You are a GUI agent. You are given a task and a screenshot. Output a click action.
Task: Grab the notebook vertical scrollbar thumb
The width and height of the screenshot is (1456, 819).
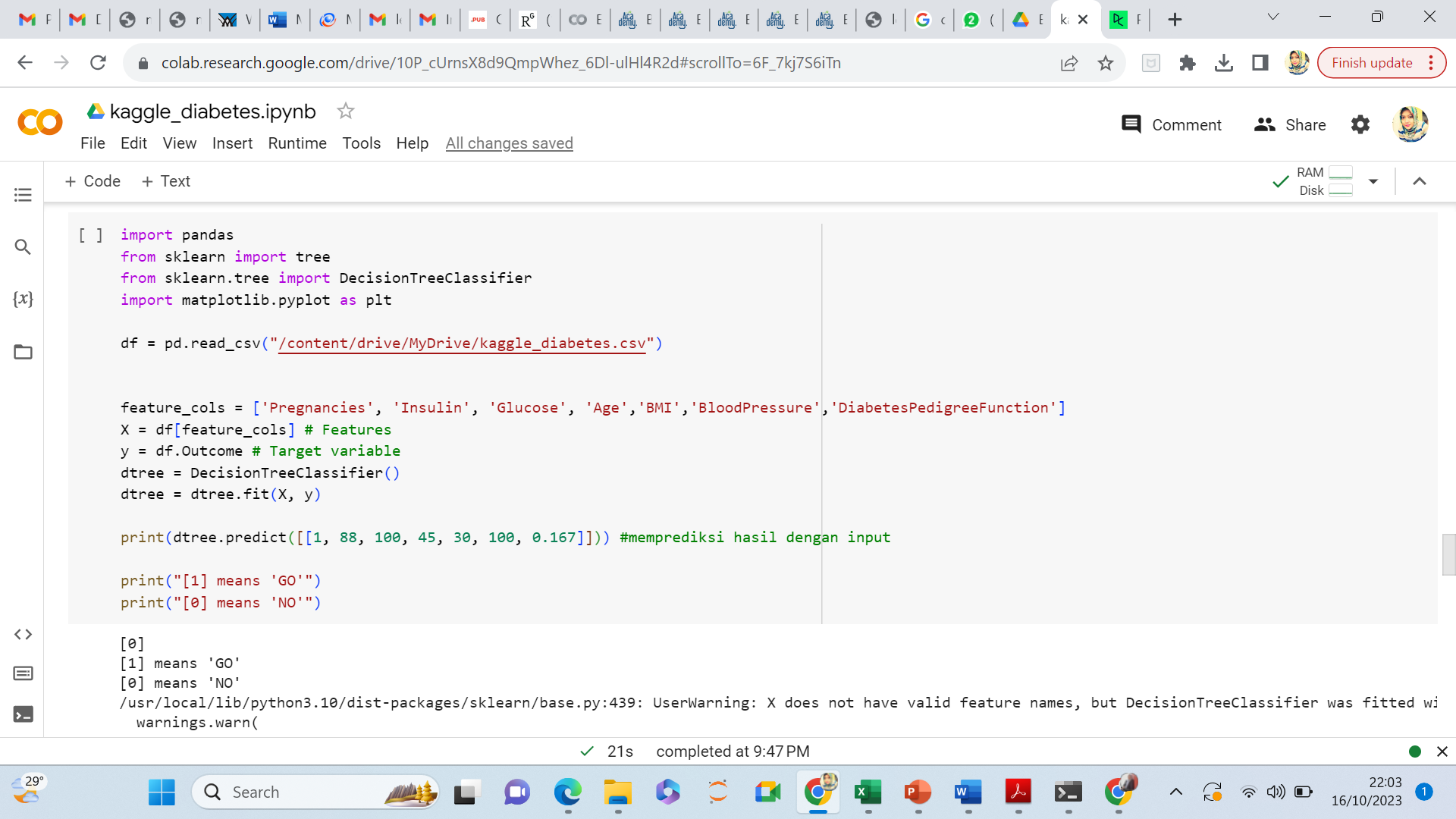(1448, 555)
